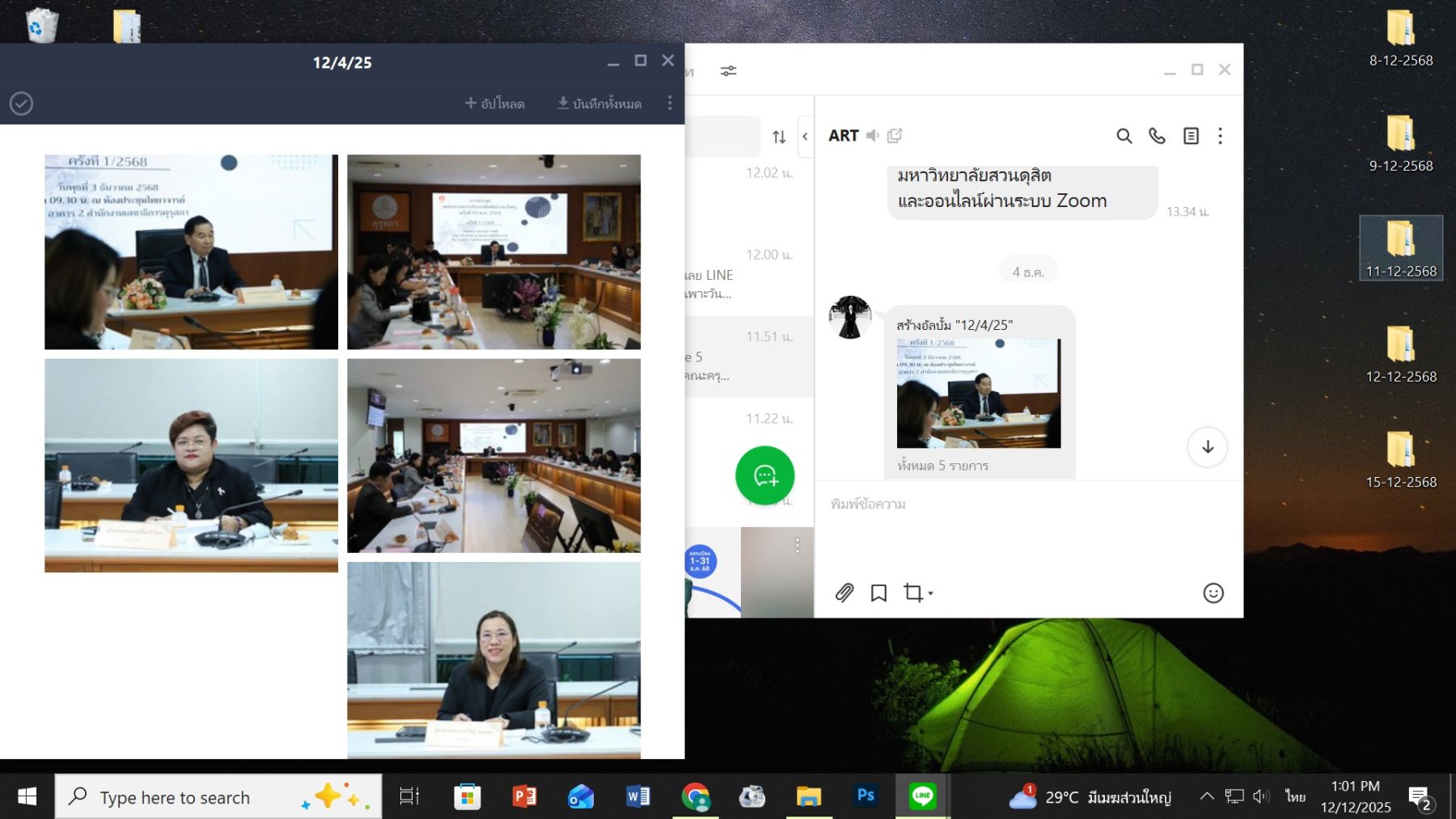Start a voice call with ART
Screen dimensions: 1456x819
pos(1157,136)
